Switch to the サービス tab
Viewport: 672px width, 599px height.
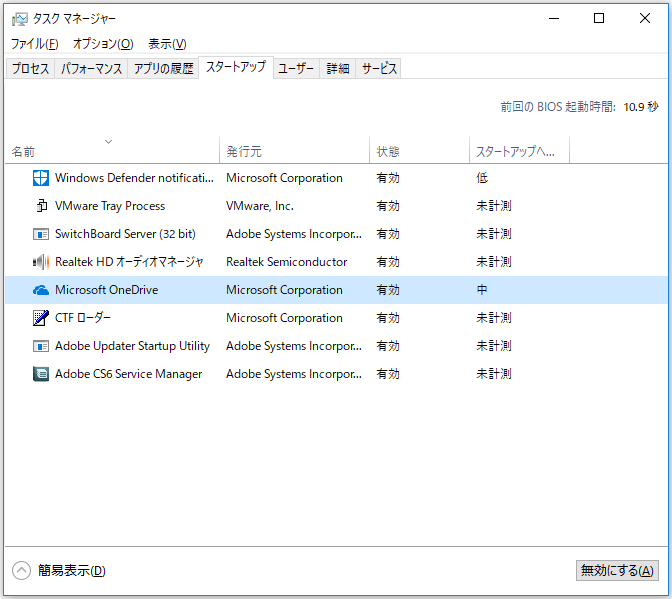(380, 69)
